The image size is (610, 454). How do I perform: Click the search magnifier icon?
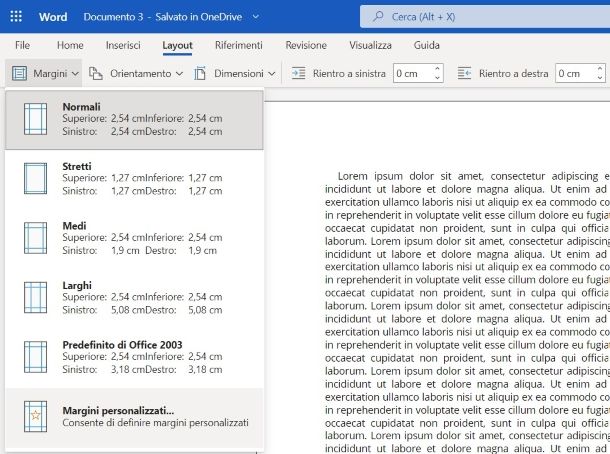coord(378,16)
